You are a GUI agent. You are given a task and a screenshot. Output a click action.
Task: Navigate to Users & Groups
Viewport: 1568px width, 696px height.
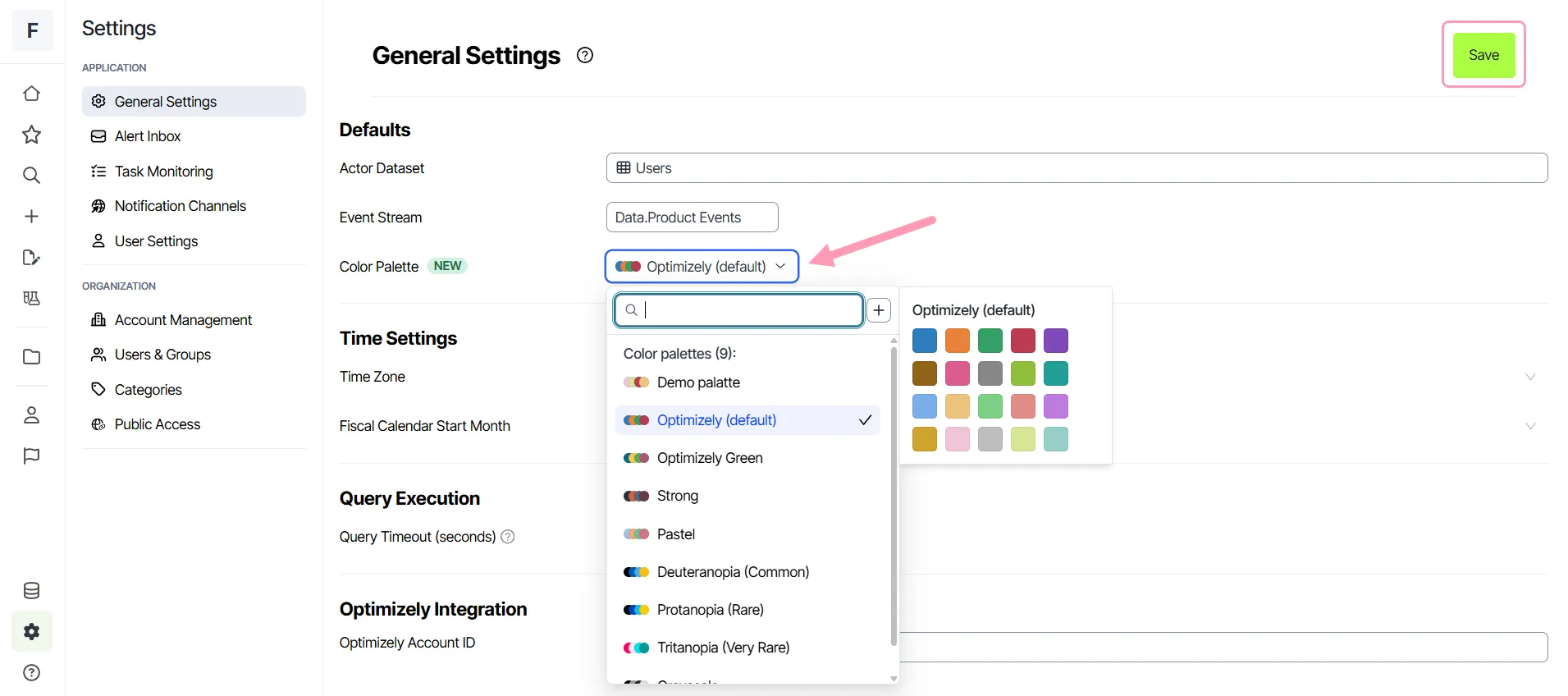point(194,355)
